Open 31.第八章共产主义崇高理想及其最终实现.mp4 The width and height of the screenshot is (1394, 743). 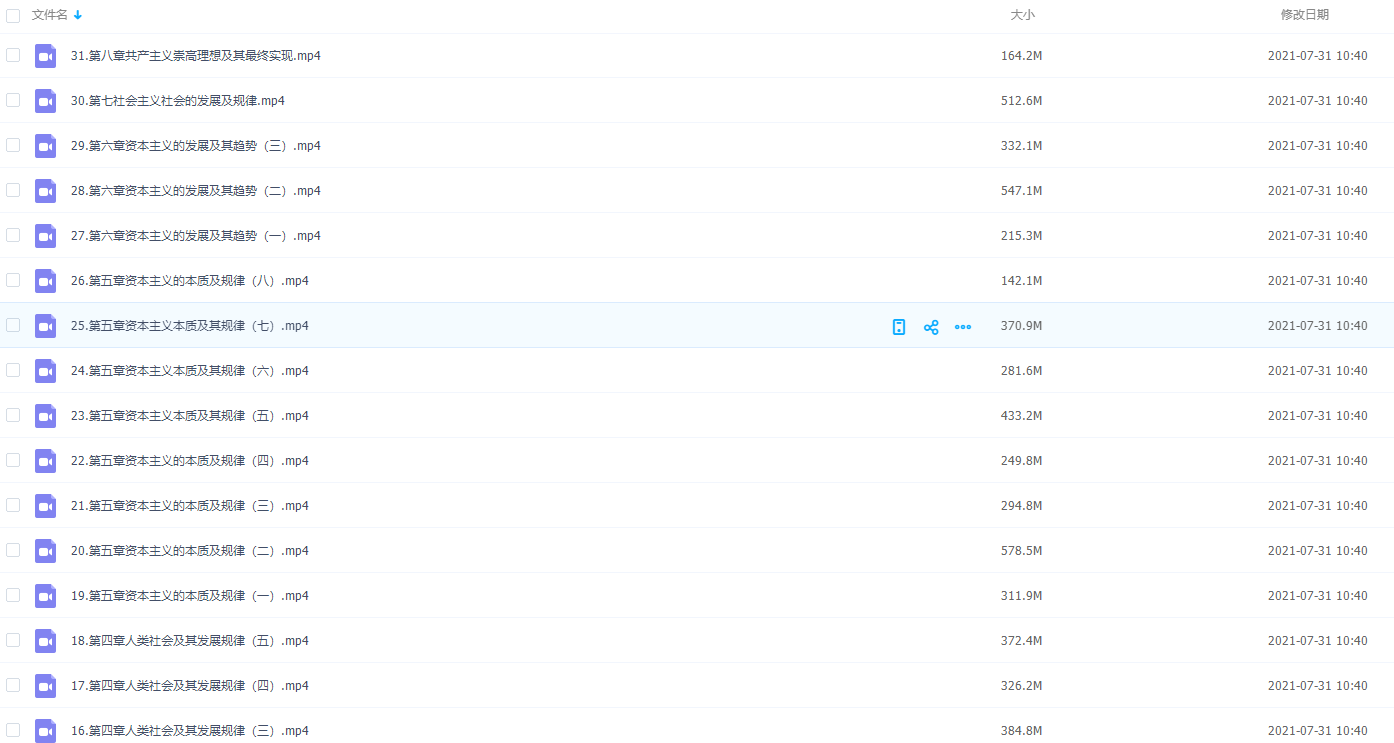(x=196, y=56)
